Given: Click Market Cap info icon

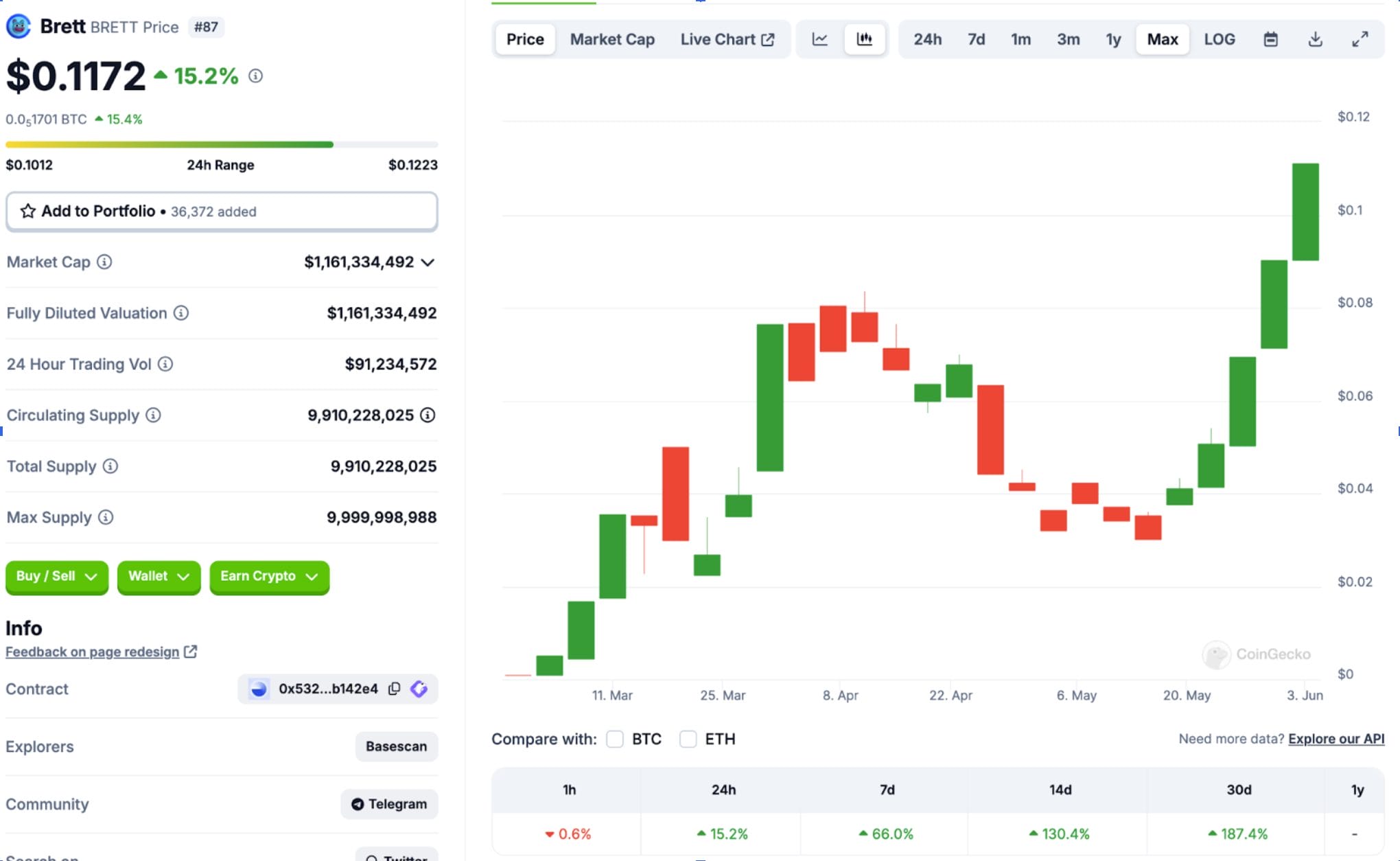Looking at the screenshot, I should [x=104, y=262].
